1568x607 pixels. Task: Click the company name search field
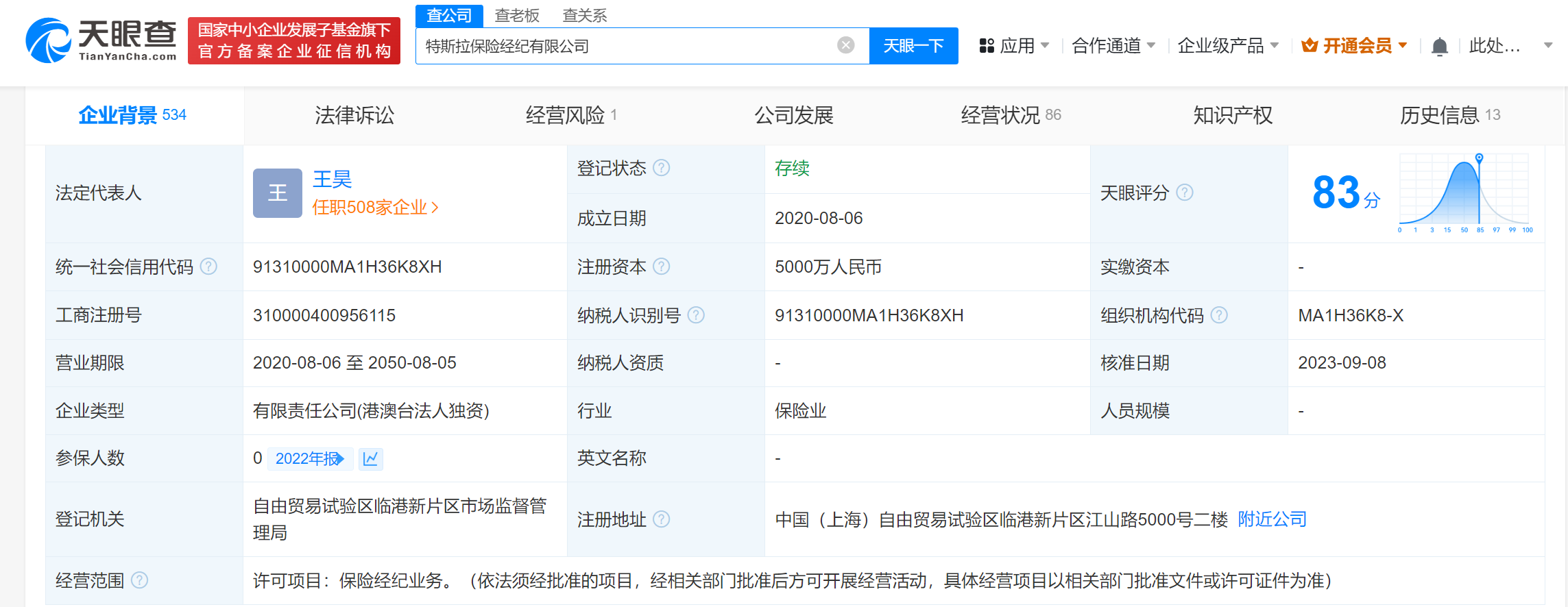624,46
